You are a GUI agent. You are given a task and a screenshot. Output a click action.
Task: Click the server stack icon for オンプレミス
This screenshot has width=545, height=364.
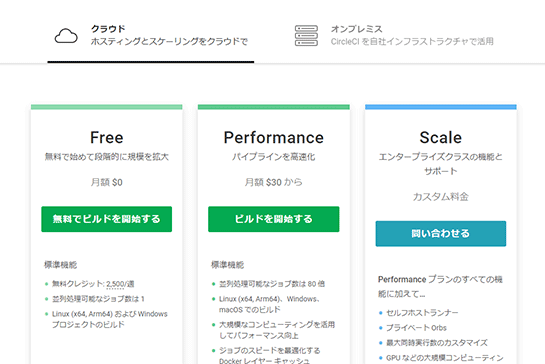pyautogui.click(x=306, y=35)
